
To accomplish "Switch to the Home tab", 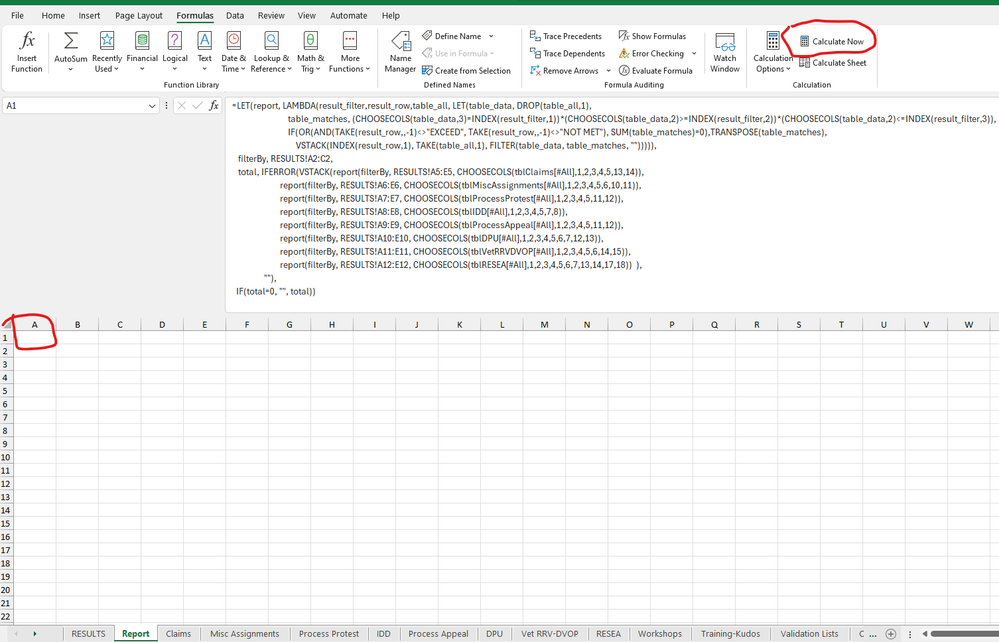I will [x=53, y=15].
